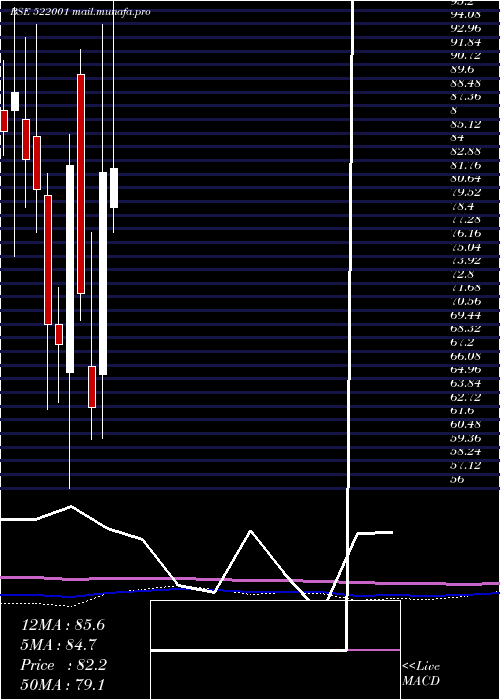Click the 71.68 price axis label

(x=466, y=288)
